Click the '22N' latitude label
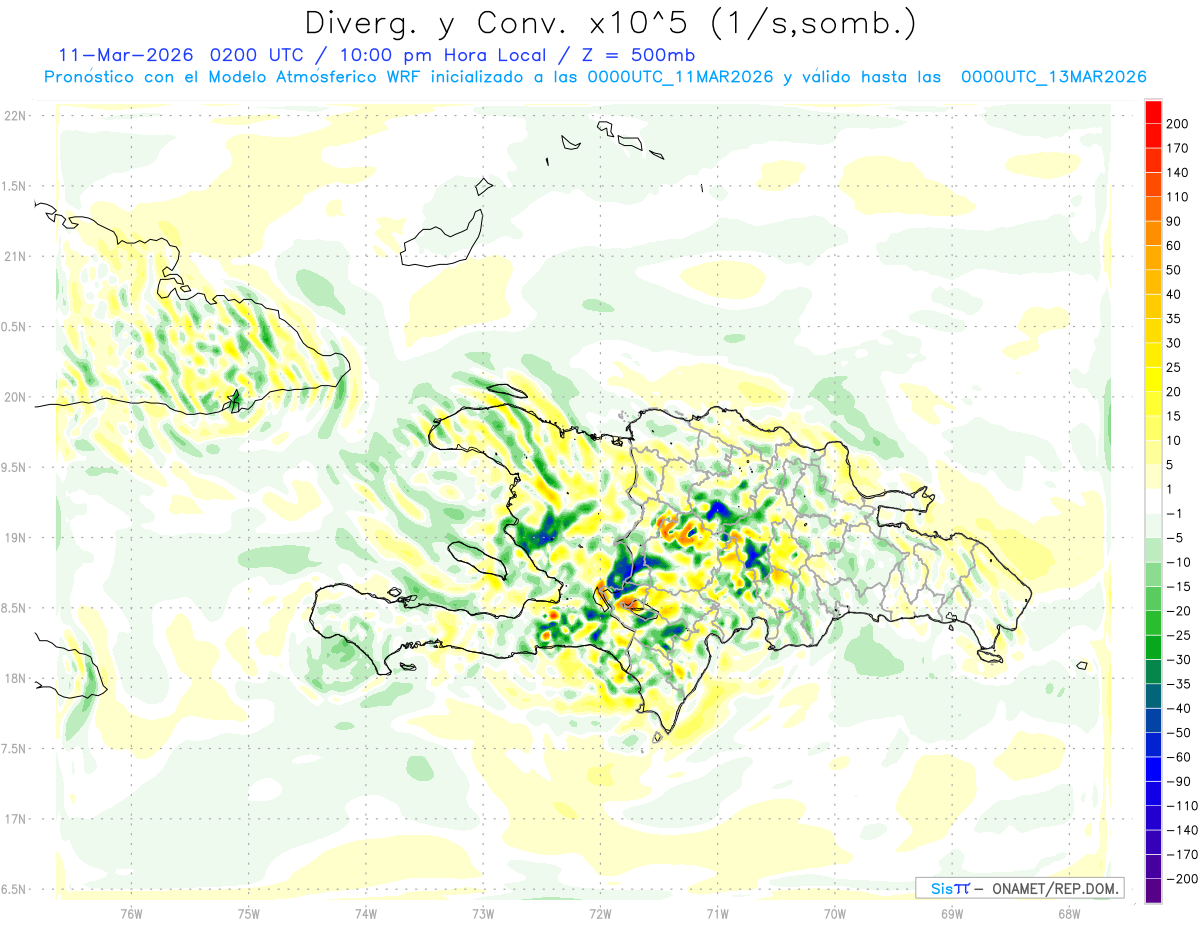This screenshot has height=927, width=1200. [x=15, y=115]
